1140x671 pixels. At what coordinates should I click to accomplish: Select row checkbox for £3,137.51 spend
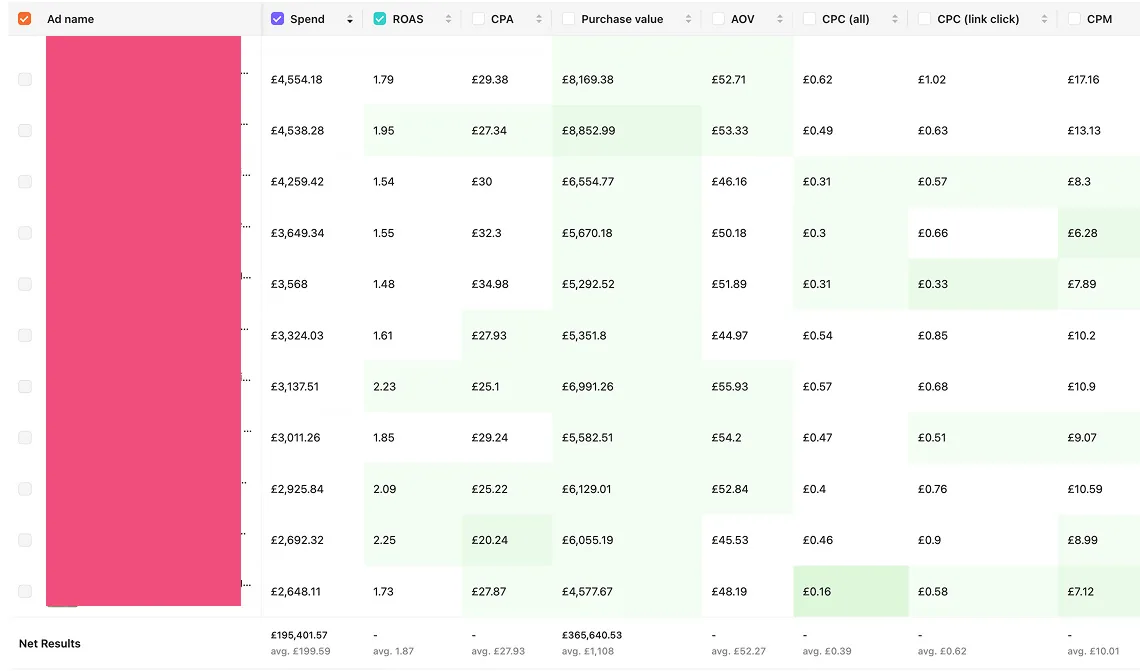click(x=25, y=387)
